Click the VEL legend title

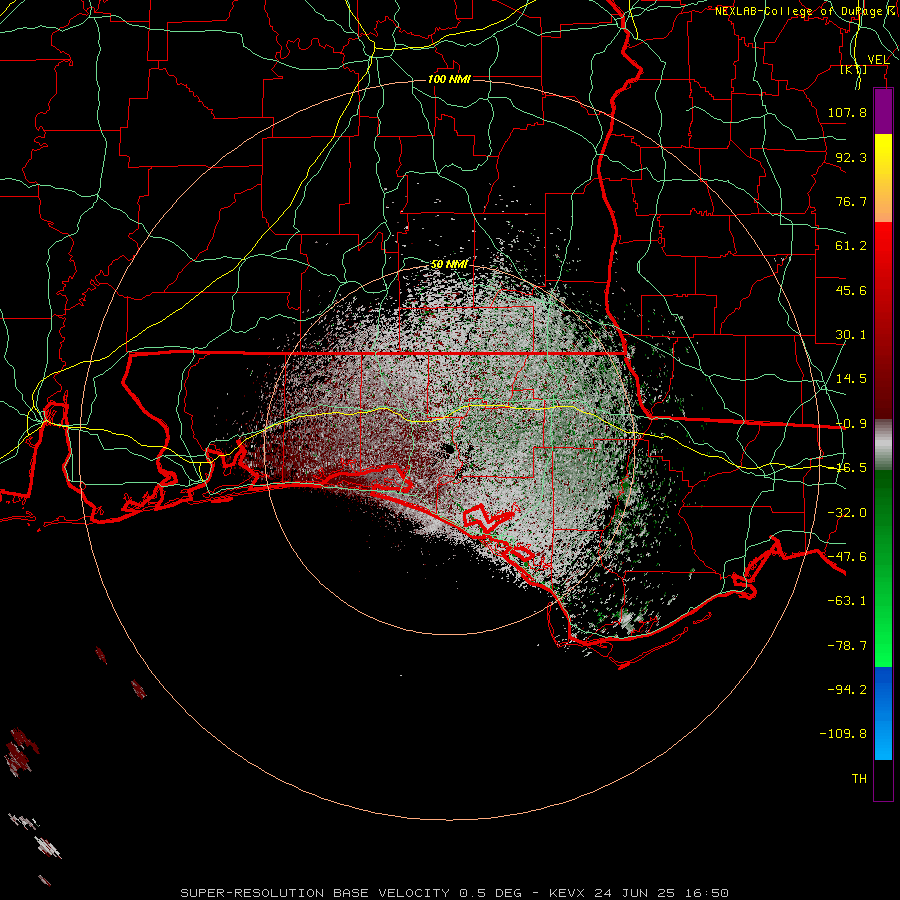[x=878, y=60]
